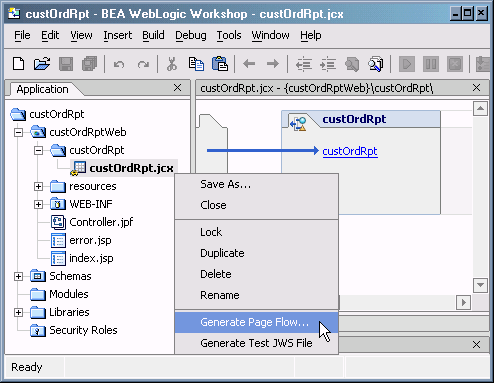Screen dimensions: 494x383
Task: Select Lock in the context menu
Action: 256,232
